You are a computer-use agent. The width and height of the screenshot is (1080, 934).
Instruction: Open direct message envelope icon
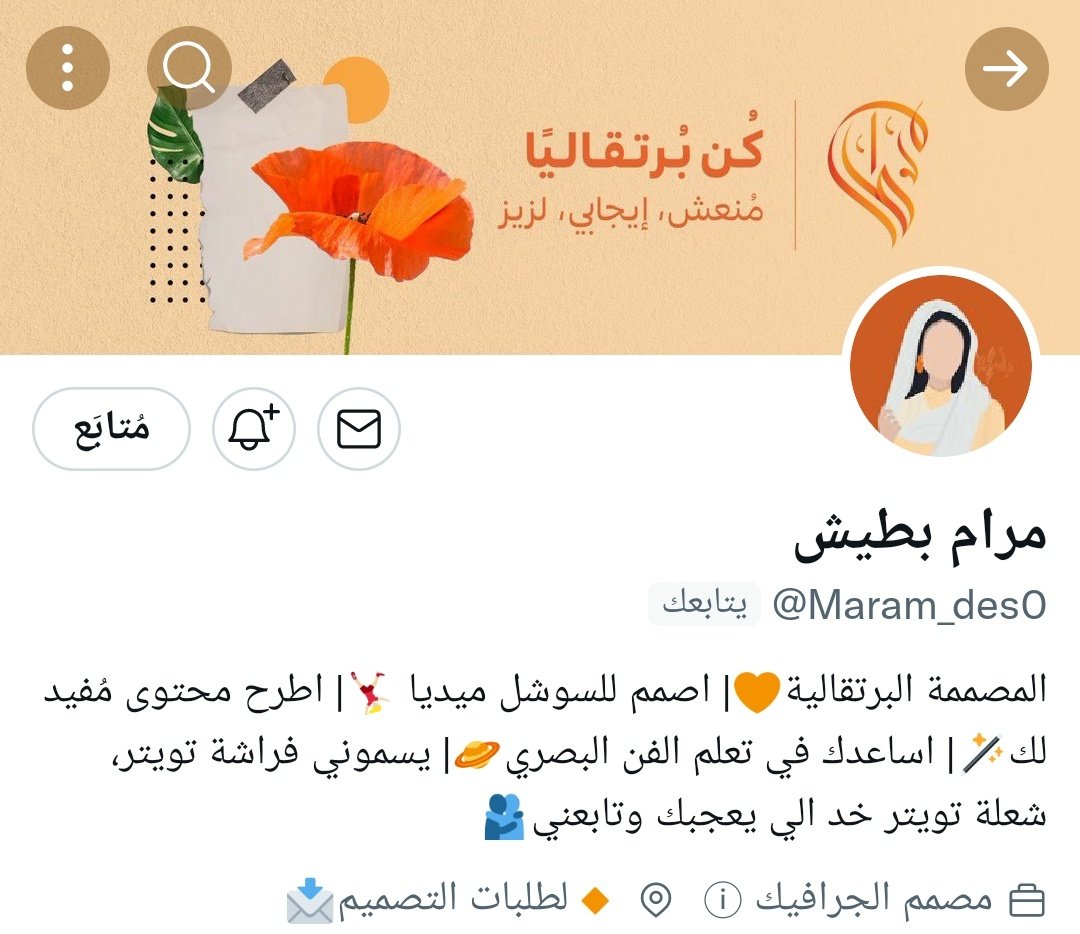[x=358, y=428]
